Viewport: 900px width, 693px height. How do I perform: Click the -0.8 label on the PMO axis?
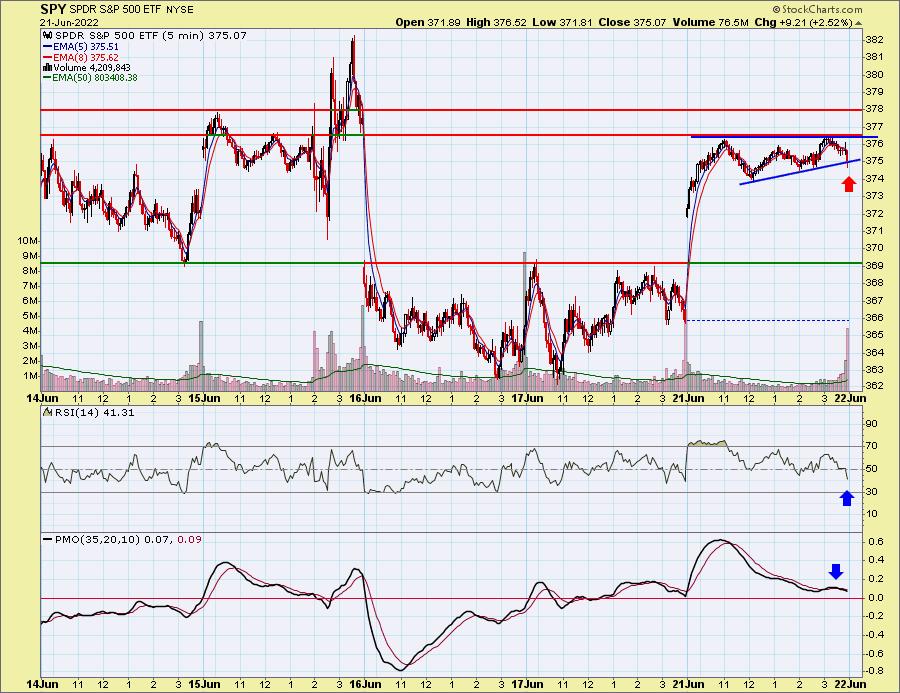click(x=874, y=671)
